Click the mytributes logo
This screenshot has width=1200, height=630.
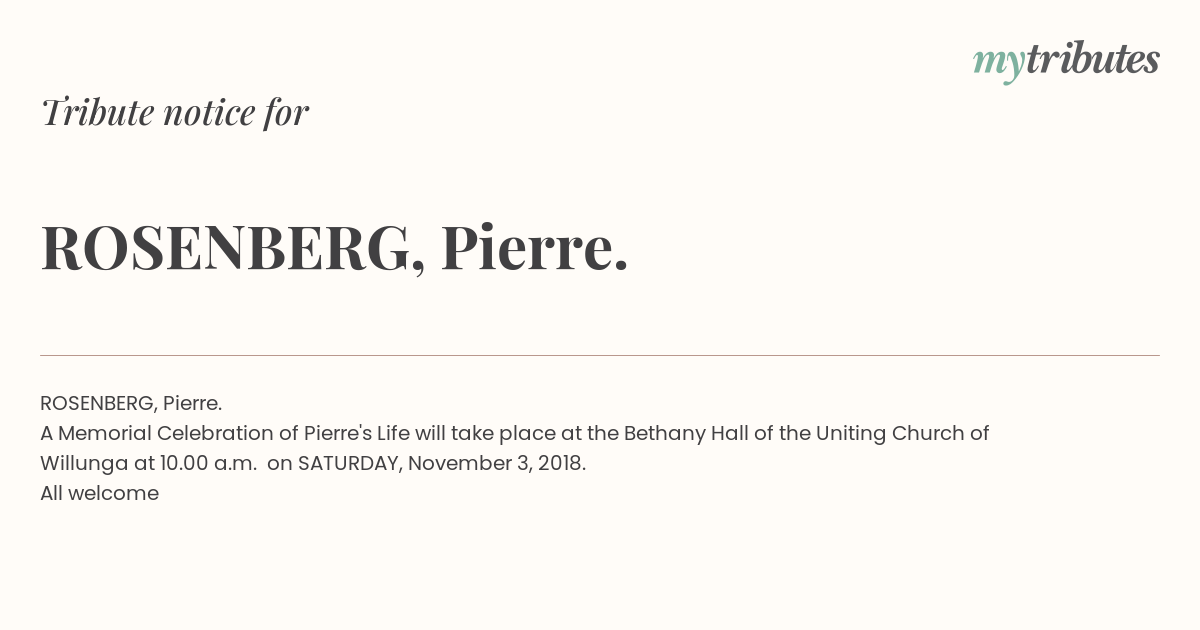point(1066,61)
